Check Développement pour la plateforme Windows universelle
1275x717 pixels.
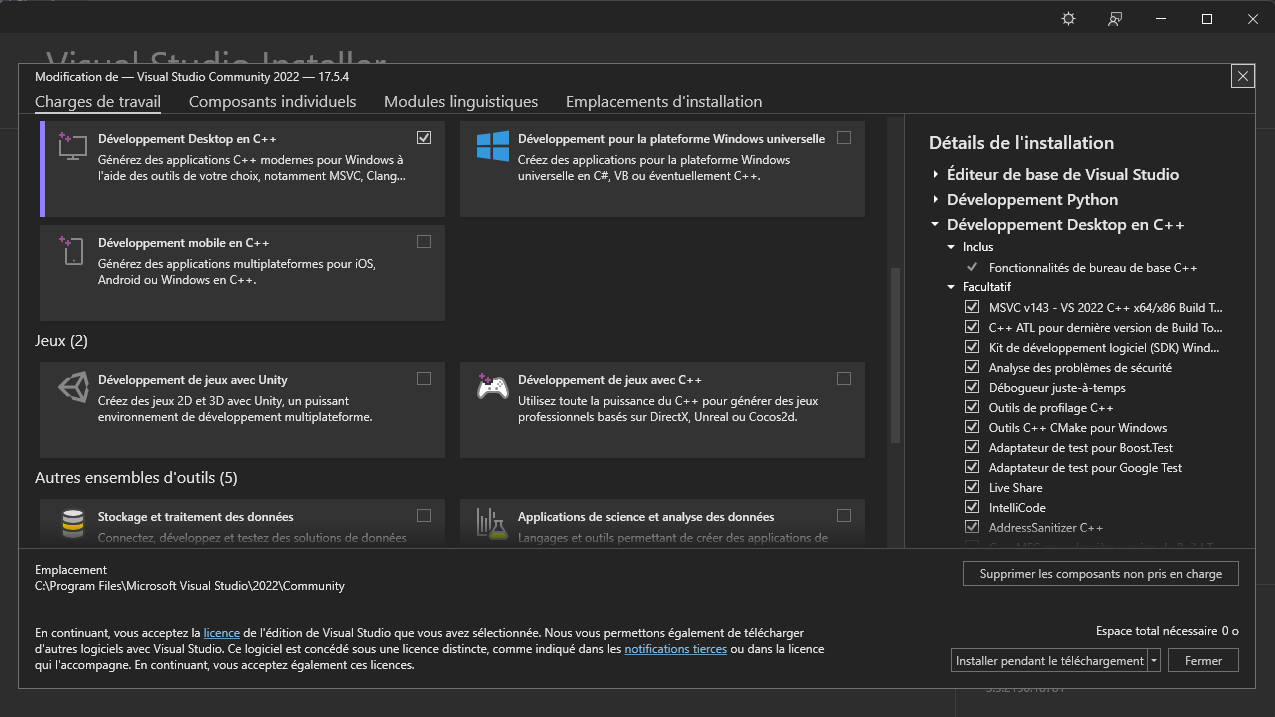(x=844, y=137)
